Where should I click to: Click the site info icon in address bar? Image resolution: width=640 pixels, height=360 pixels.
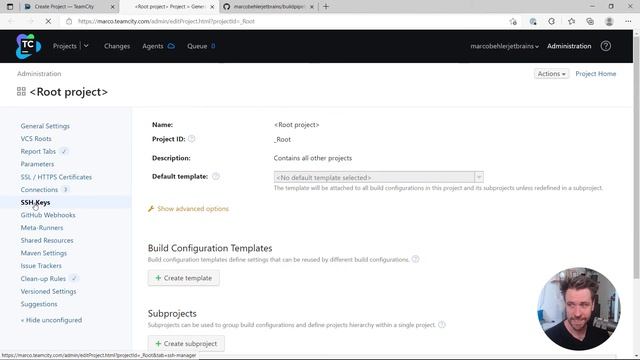(69, 21)
